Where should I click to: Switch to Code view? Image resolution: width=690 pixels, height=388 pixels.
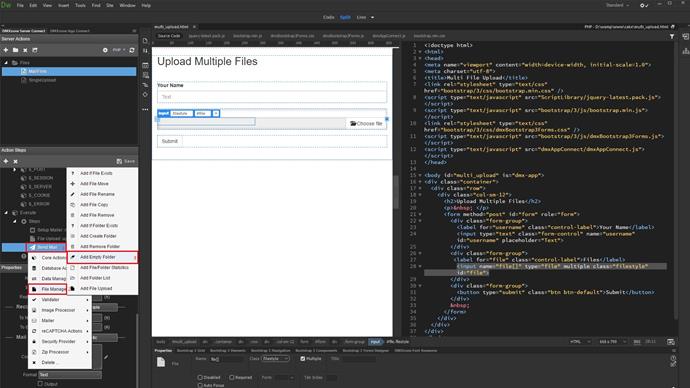point(329,17)
